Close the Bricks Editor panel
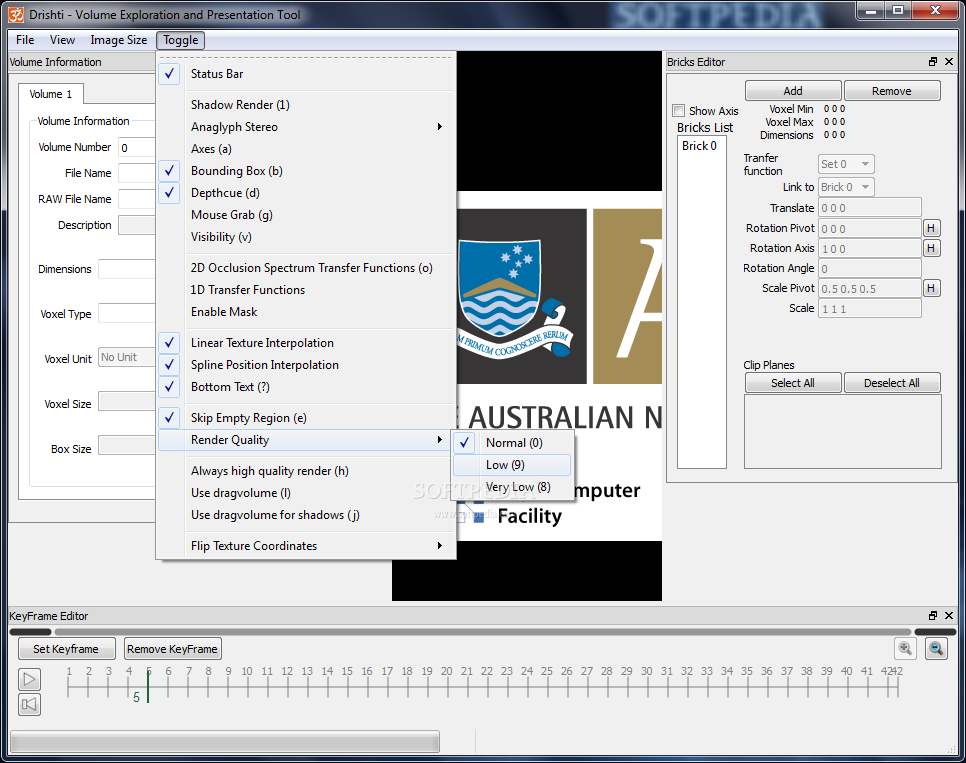Screen dimensions: 966x763 (x=949, y=62)
